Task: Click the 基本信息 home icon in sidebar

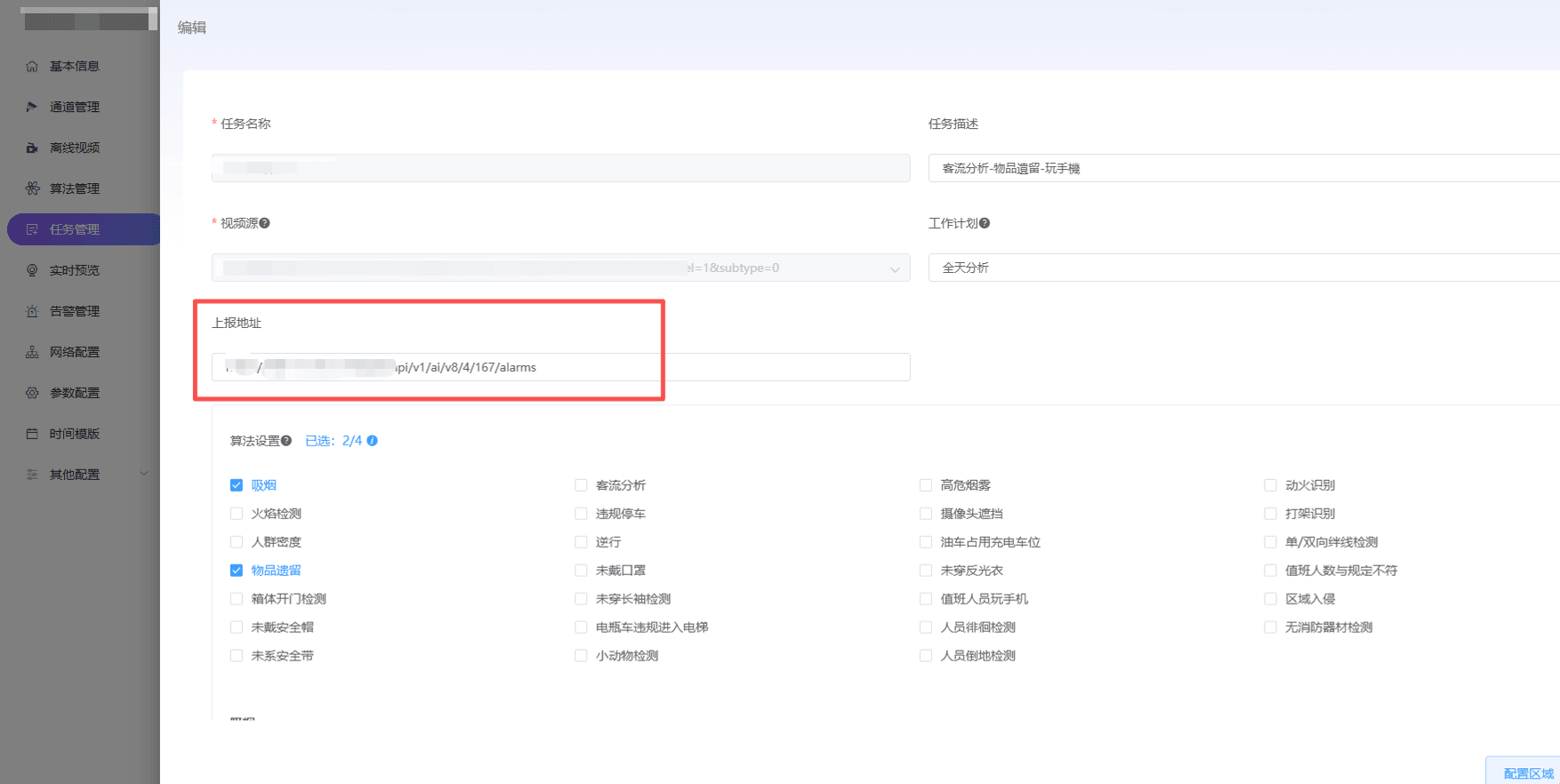Action: pyautogui.click(x=32, y=67)
